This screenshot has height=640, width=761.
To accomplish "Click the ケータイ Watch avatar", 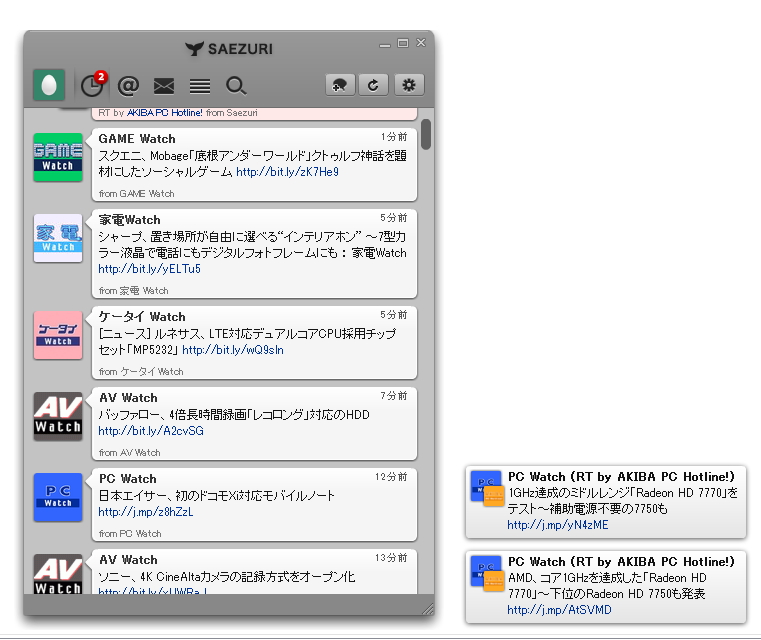I will tap(58, 335).
